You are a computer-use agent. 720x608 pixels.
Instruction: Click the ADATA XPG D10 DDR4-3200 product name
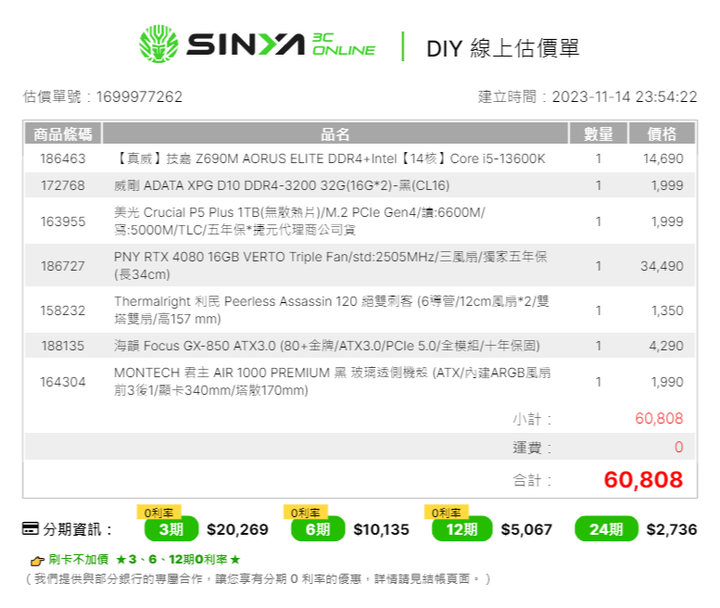click(282, 186)
